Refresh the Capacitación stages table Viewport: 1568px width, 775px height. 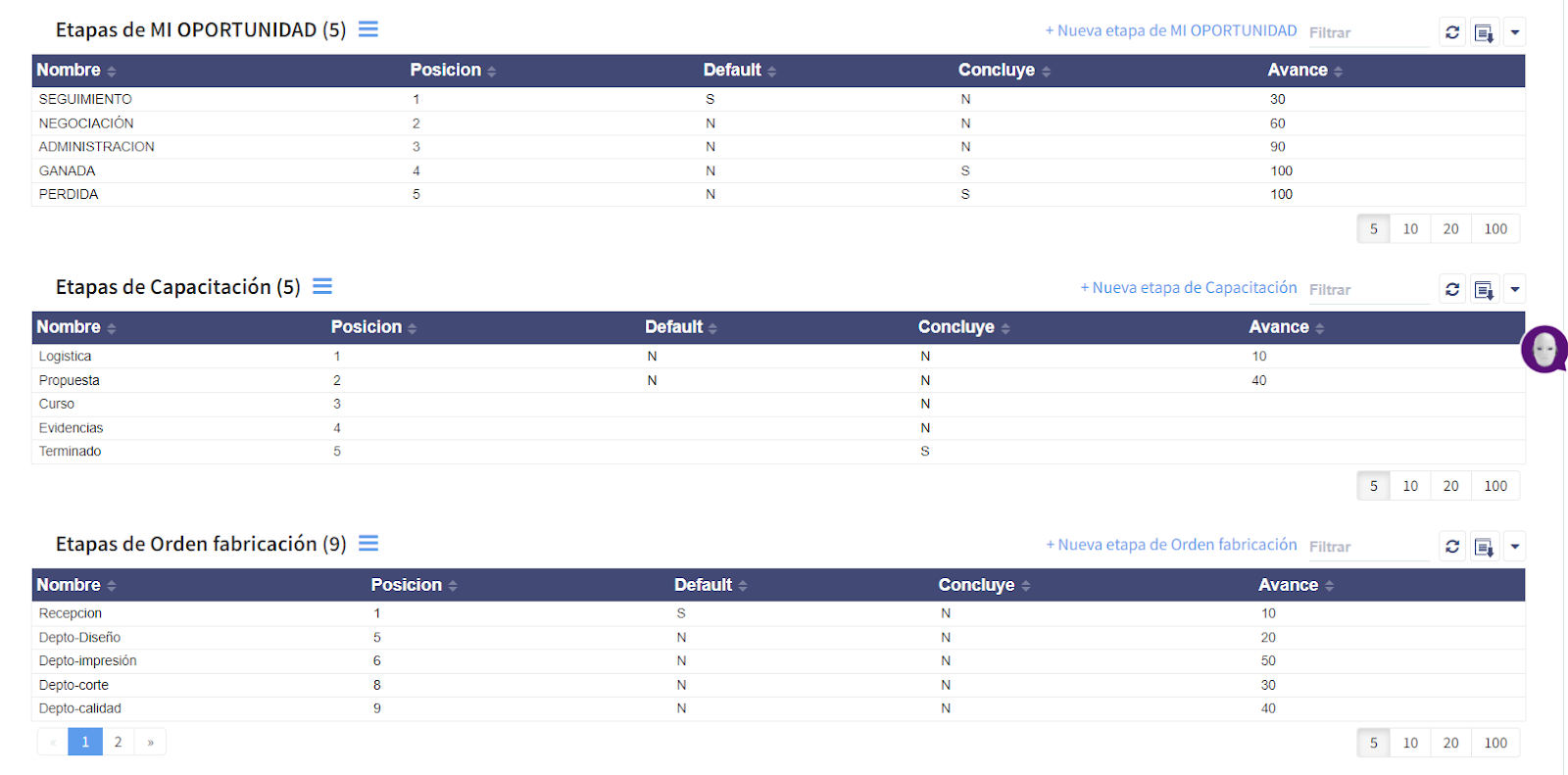click(x=1452, y=289)
